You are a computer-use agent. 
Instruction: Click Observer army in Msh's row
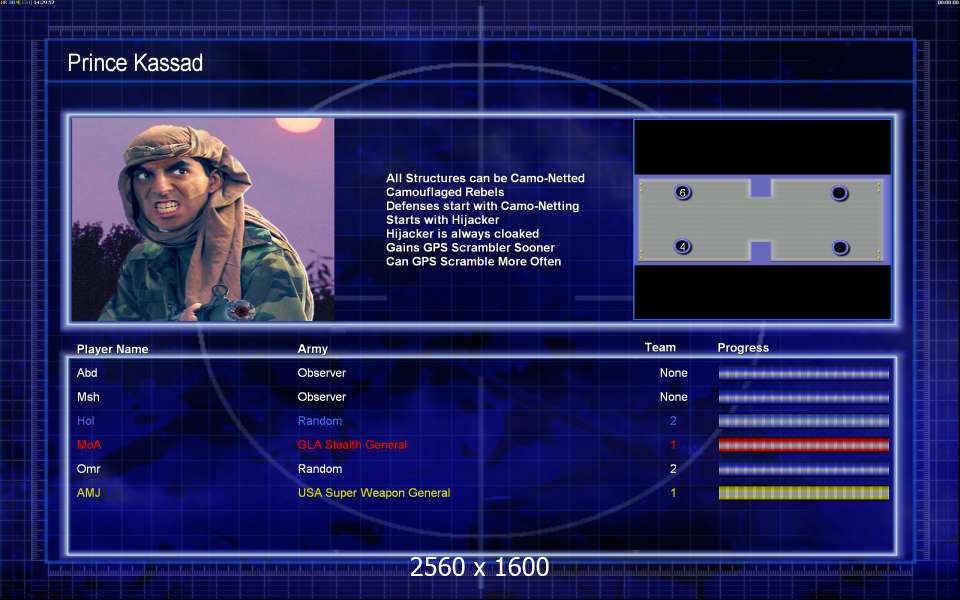click(321, 397)
